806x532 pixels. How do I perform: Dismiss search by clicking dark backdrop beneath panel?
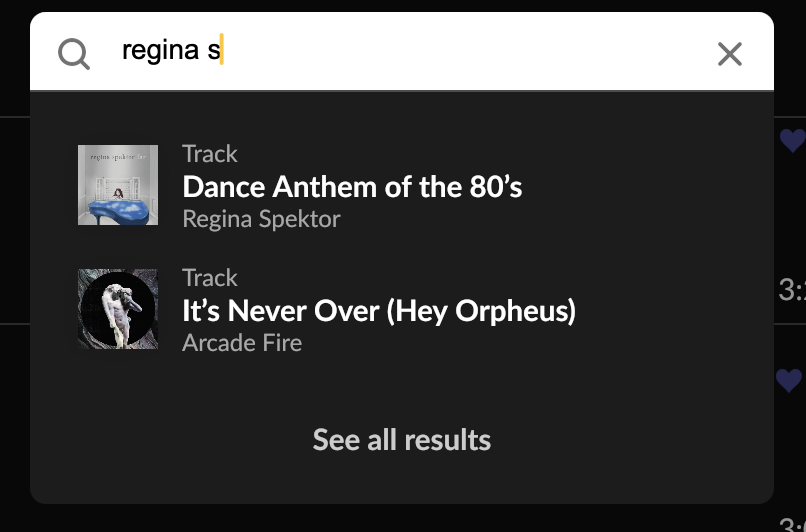(x=401, y=518)
